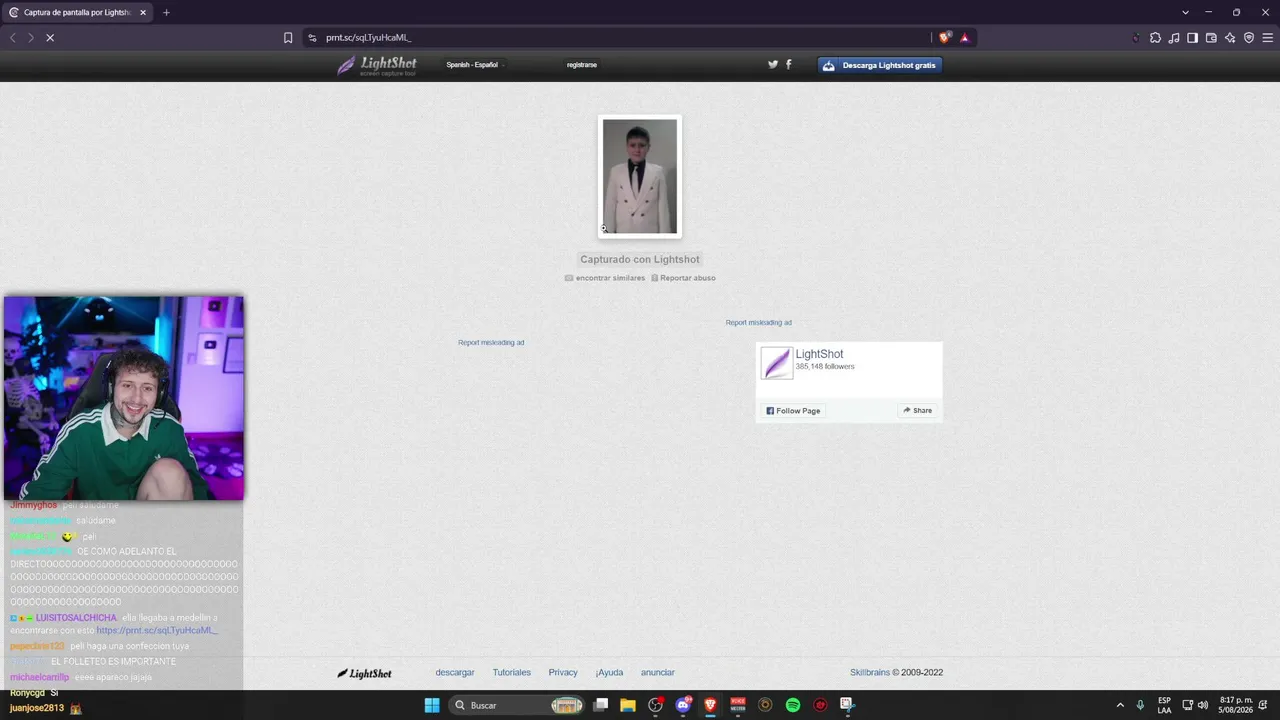Open Task View in the taskbar
Viewport: 1280px width, 720px height.
tap(601, 705)
